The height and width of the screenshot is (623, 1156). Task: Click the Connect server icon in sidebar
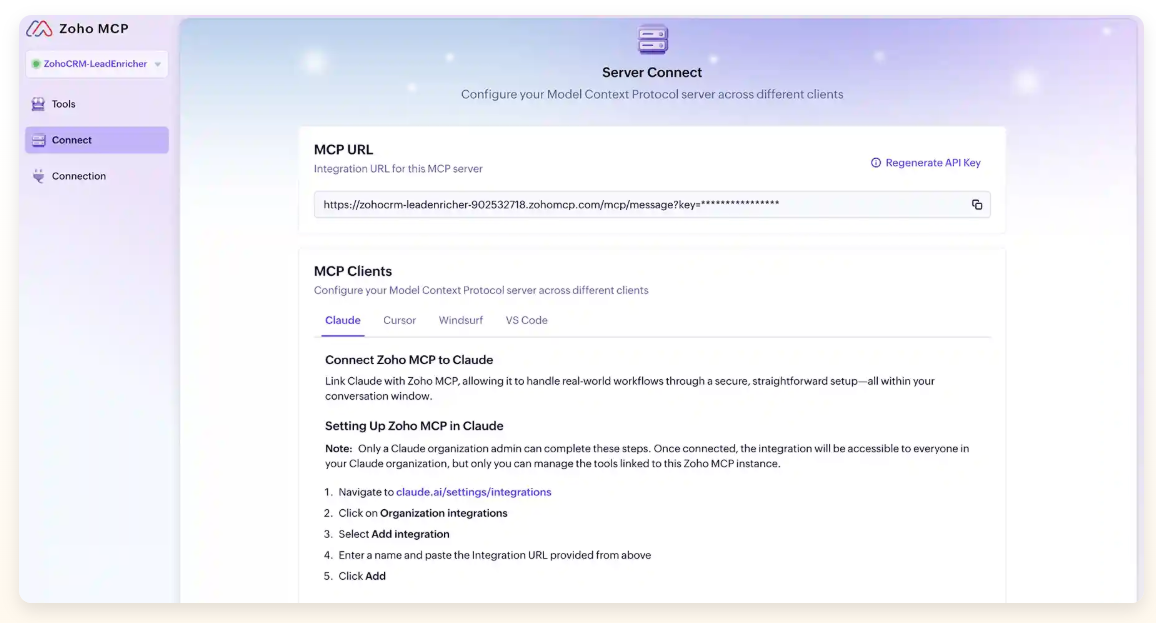38,140
